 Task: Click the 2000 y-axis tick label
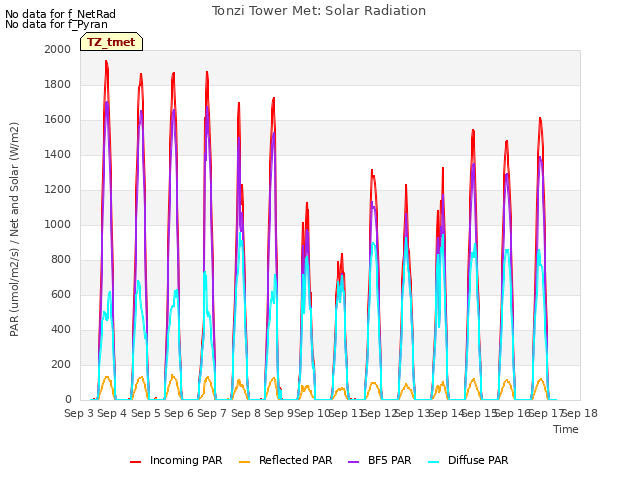coord(58,49)
